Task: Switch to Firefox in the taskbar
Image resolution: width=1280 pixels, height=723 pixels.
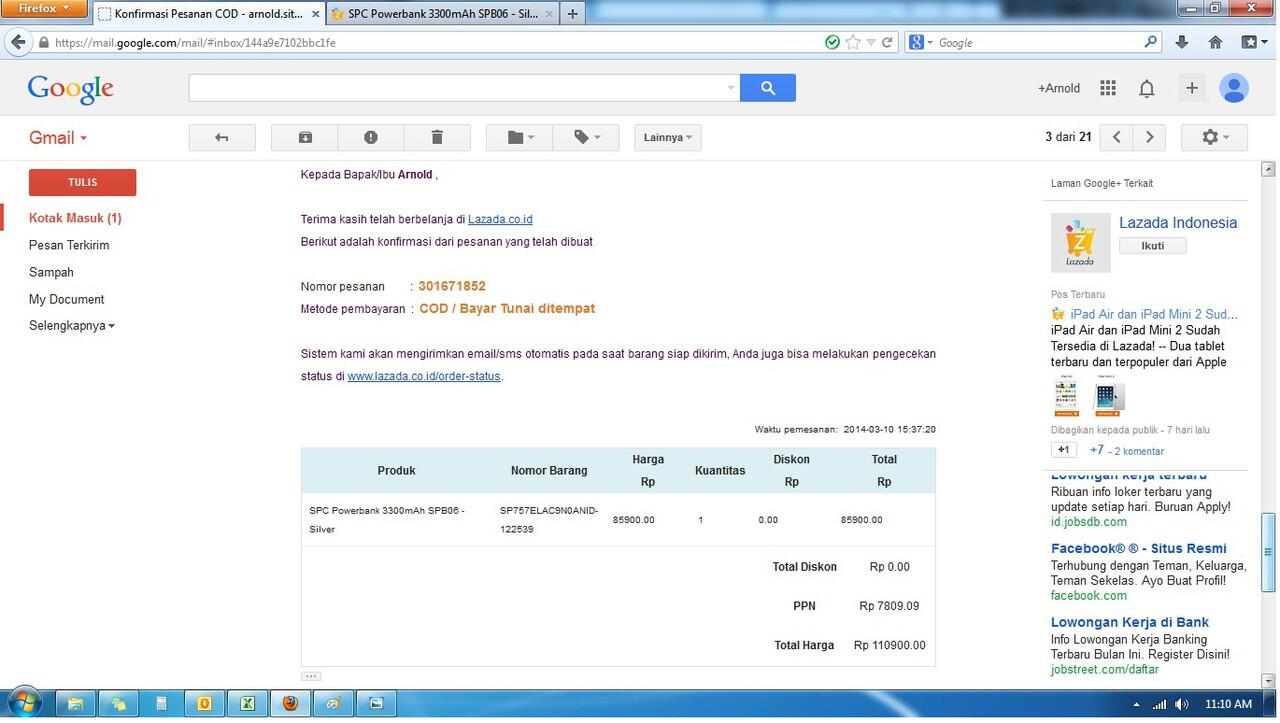Action: [290, 704]
